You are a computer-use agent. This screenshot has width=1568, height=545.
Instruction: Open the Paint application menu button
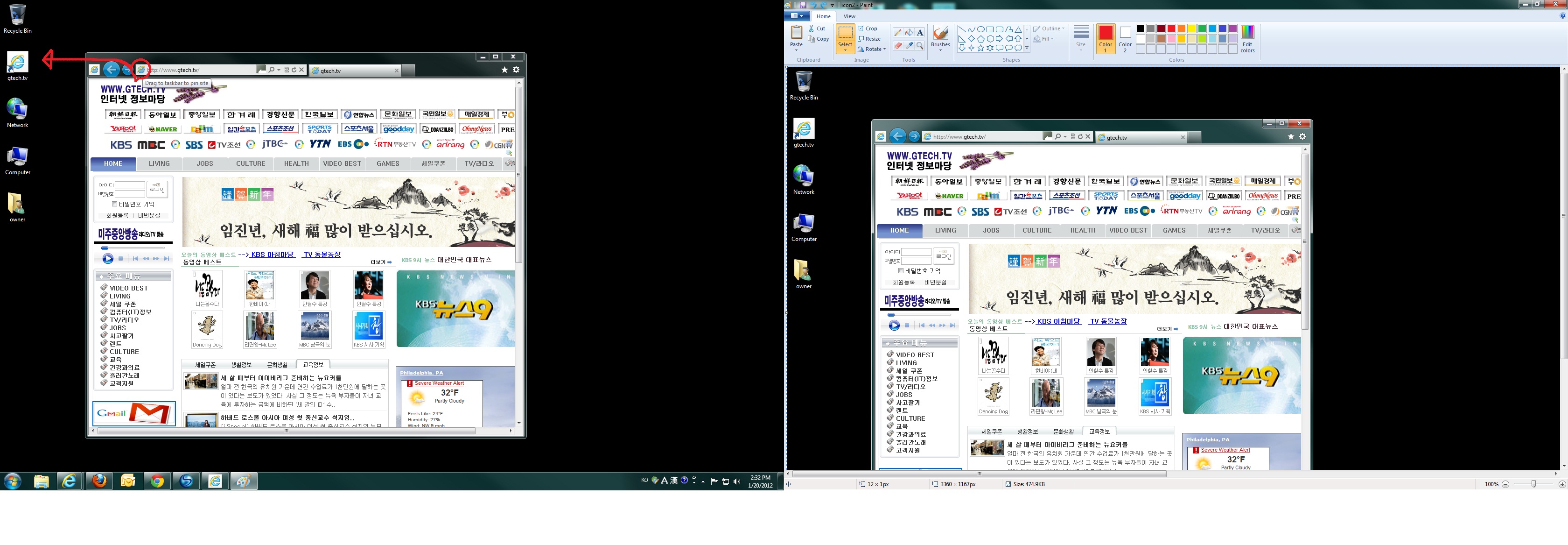tap(796, 16)
